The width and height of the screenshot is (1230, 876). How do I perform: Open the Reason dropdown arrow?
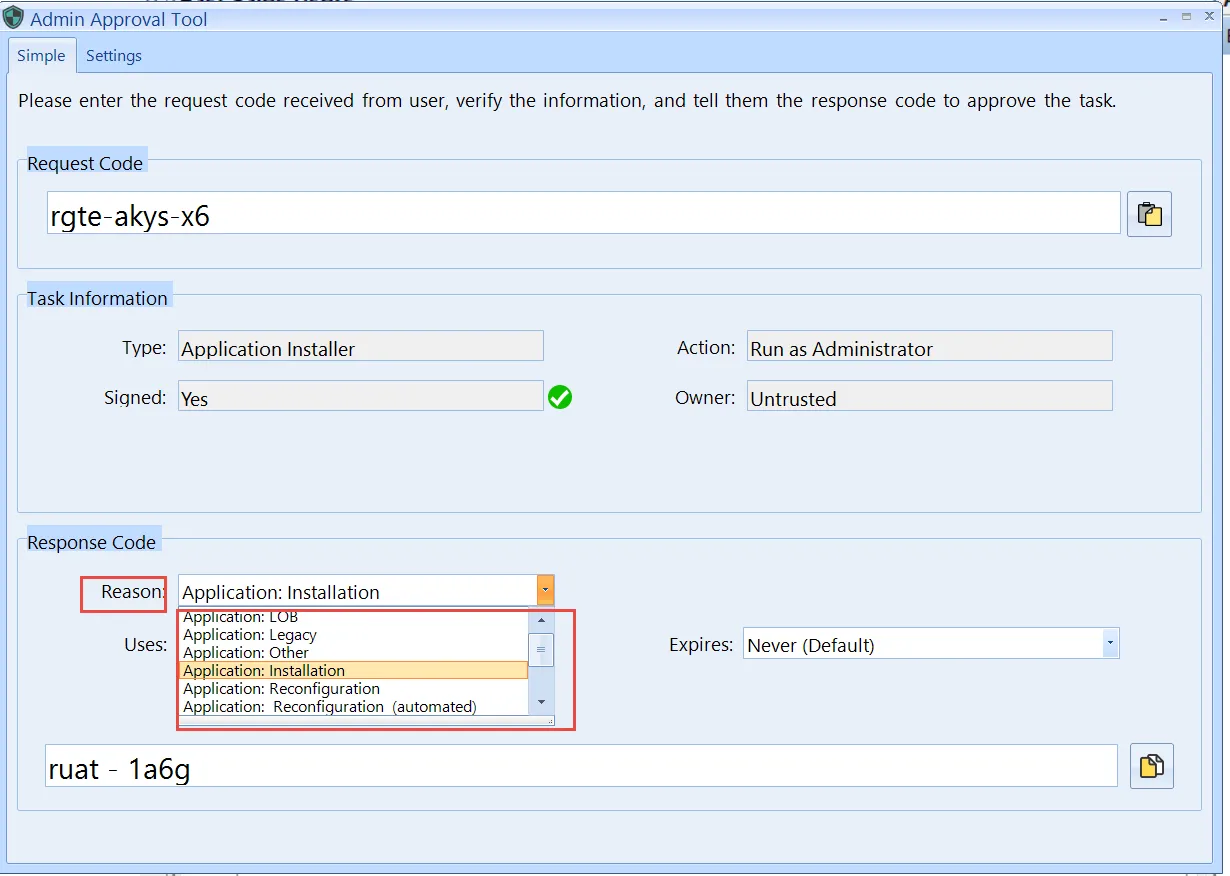(x=545, y=591)
